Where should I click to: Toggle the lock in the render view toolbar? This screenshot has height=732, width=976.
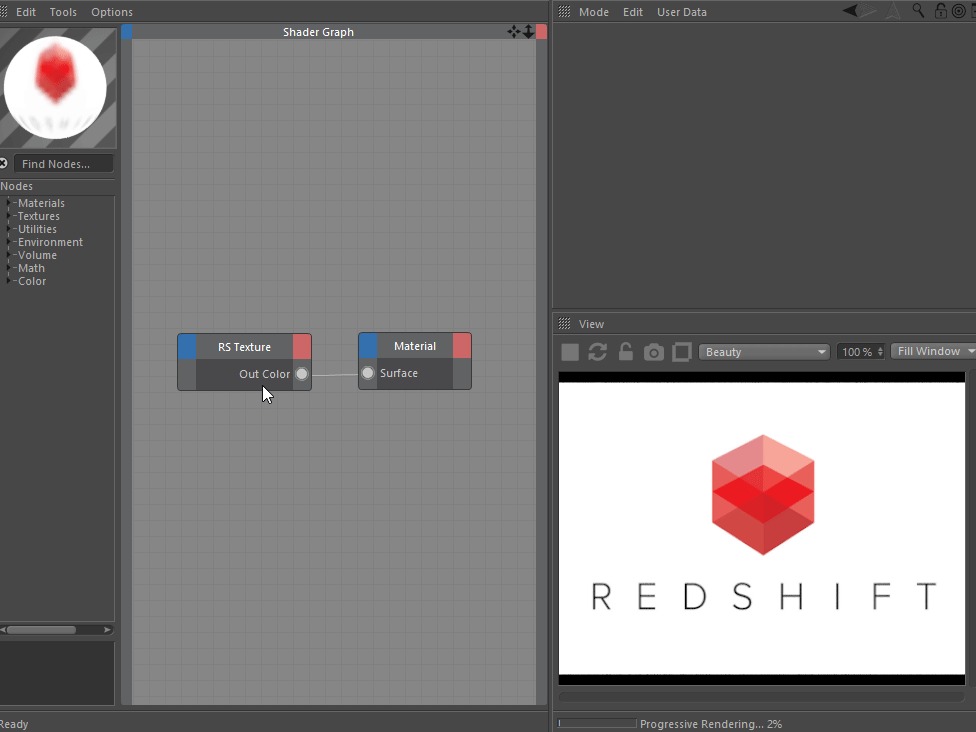pyautogui.click(x=625, y=351)
